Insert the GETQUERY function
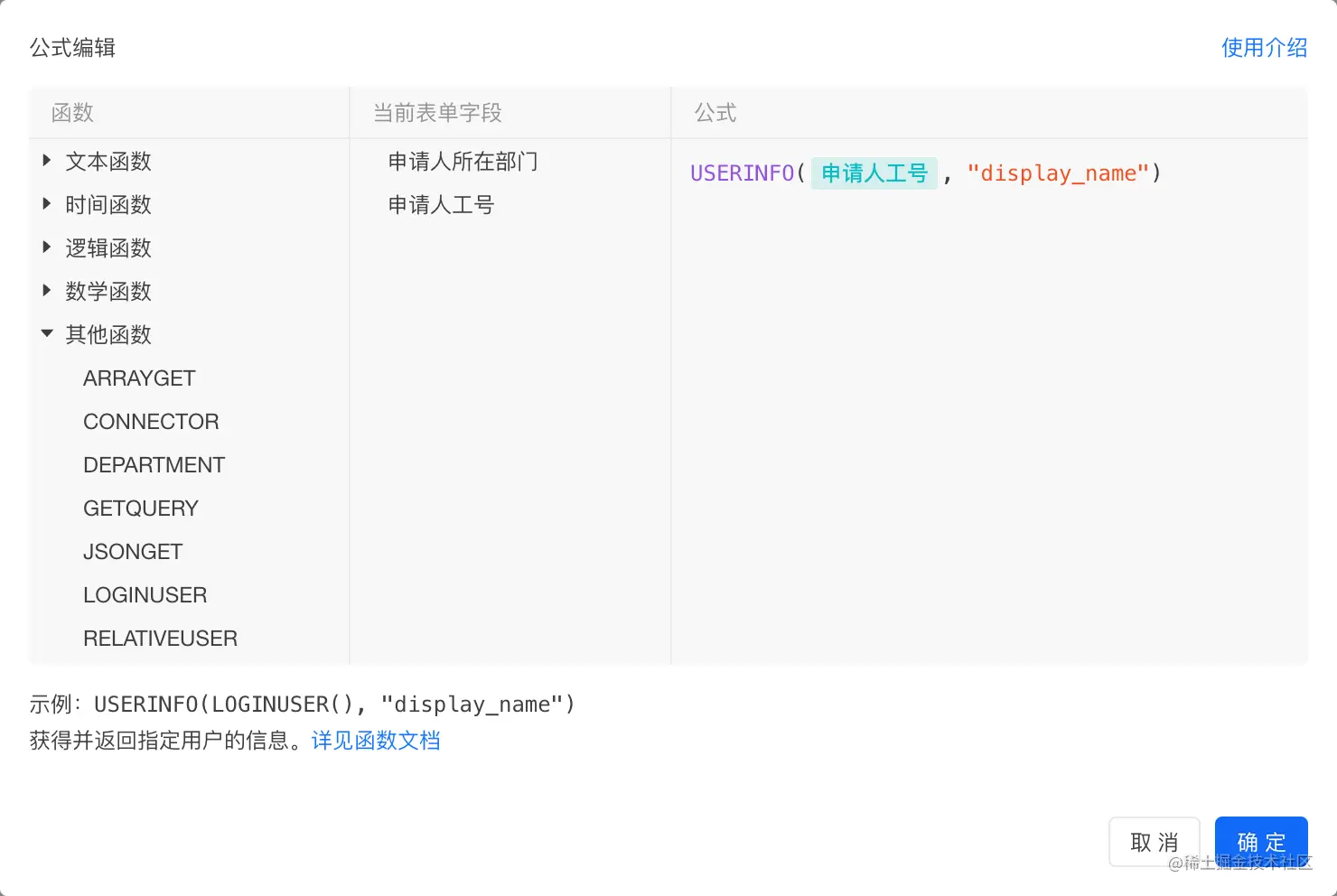This screenshot has height=896, width=1337. point(140,509)
